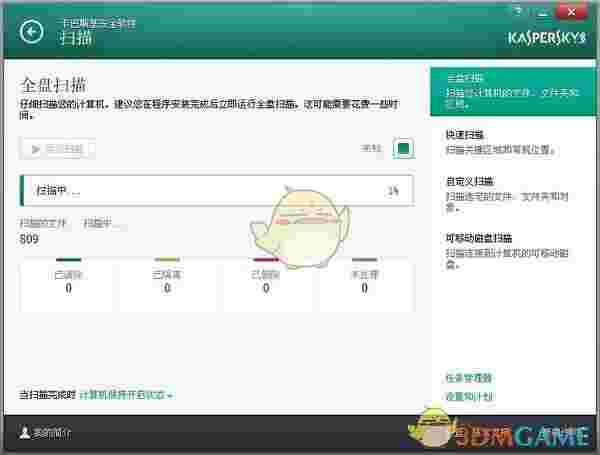The image size is (600, 455).
Task: Click the profile text link in footer
Action: click(52, 433)
